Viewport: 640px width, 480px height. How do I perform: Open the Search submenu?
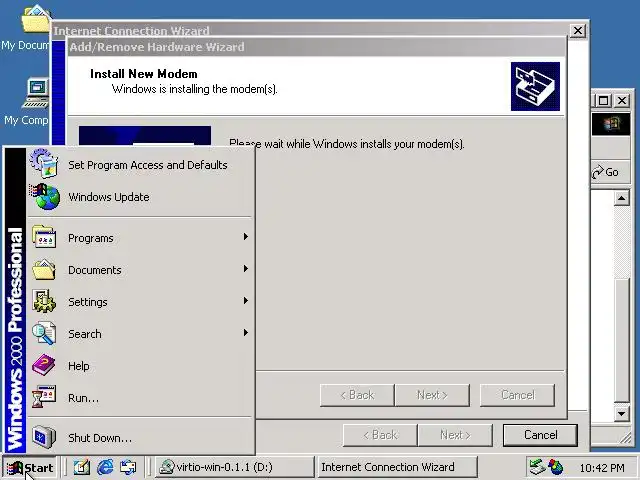coord(140,333)
